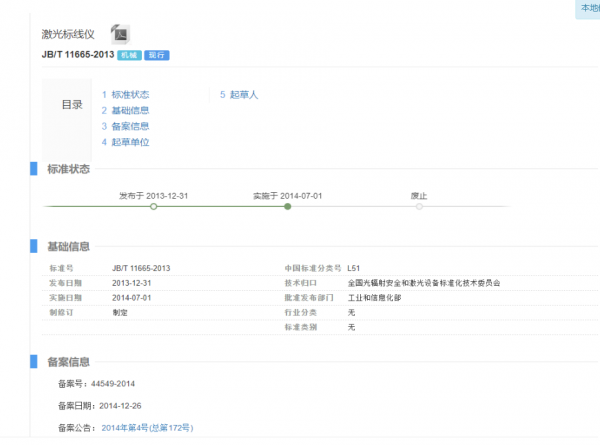
Task: Open the 2014年第4号 announcement link
Action: [147, 428]
